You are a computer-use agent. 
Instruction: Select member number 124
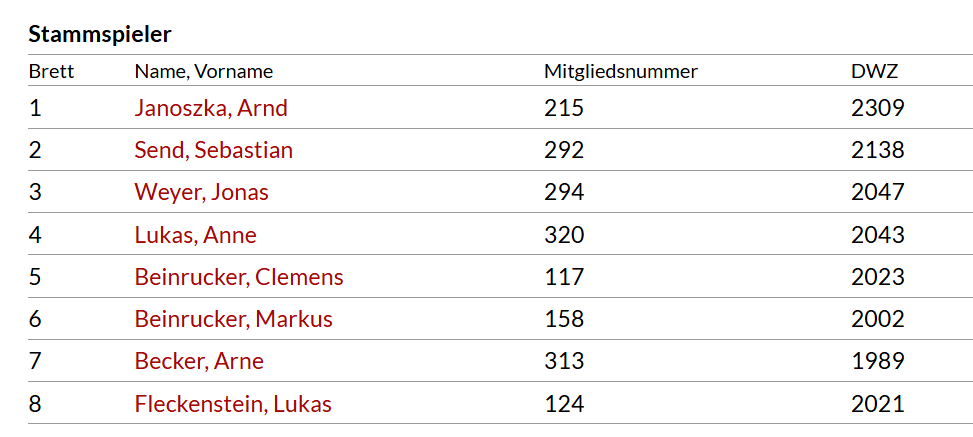tap(564, 405)
